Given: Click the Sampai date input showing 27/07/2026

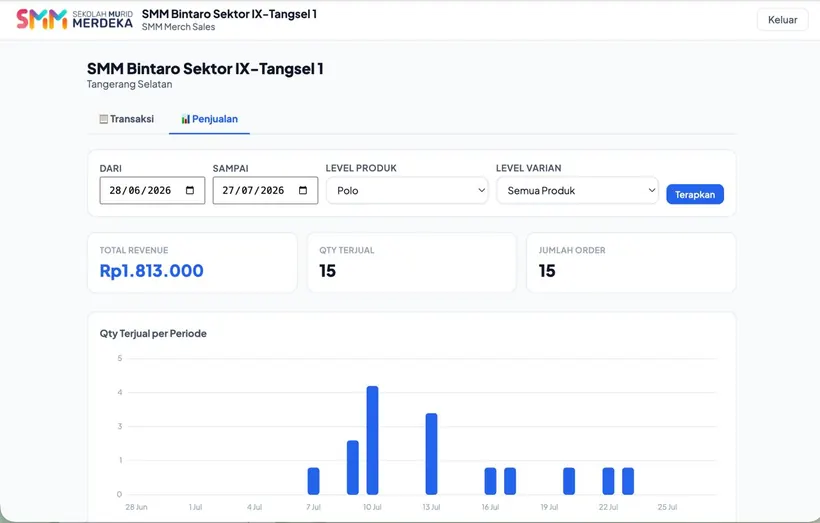Looking at the screenshot, I should (265, 190).
